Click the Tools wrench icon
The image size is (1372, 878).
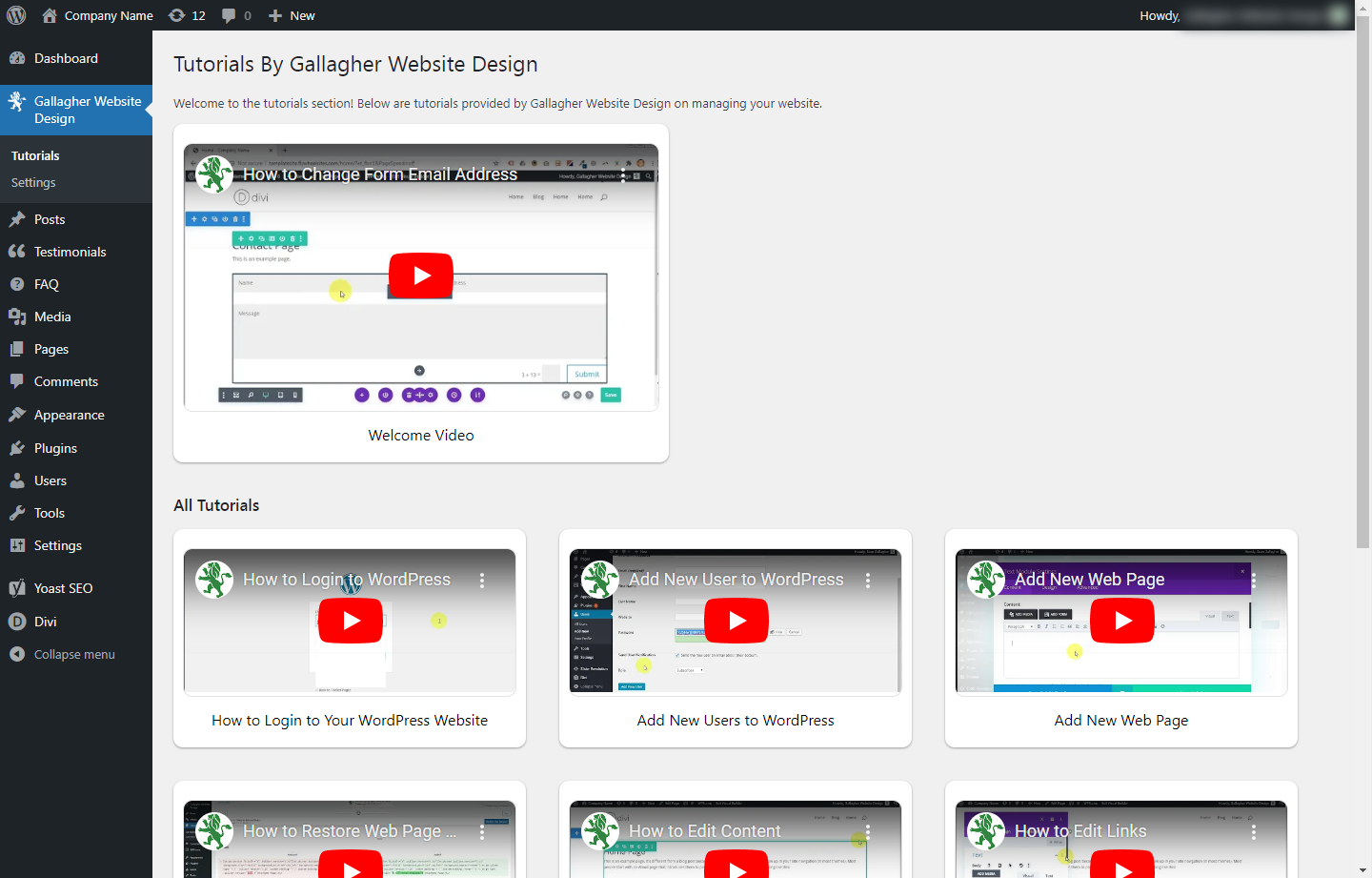pos(16,513)
